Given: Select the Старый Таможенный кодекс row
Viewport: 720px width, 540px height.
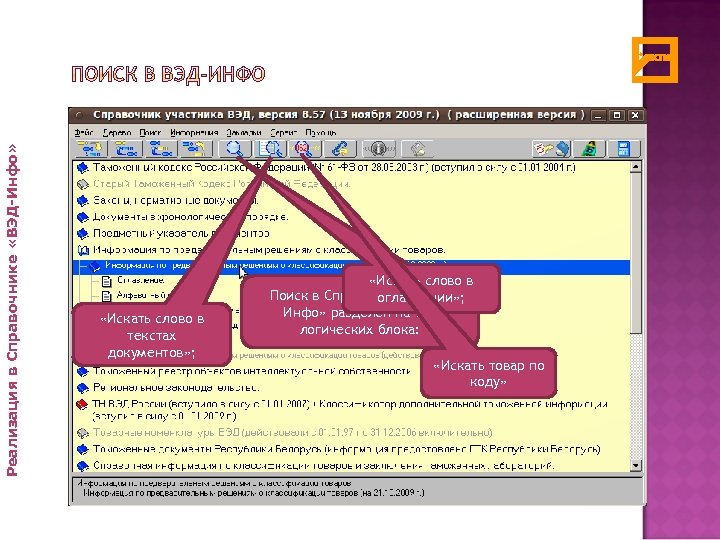Looking at the screenshot, I should (222, 185).
